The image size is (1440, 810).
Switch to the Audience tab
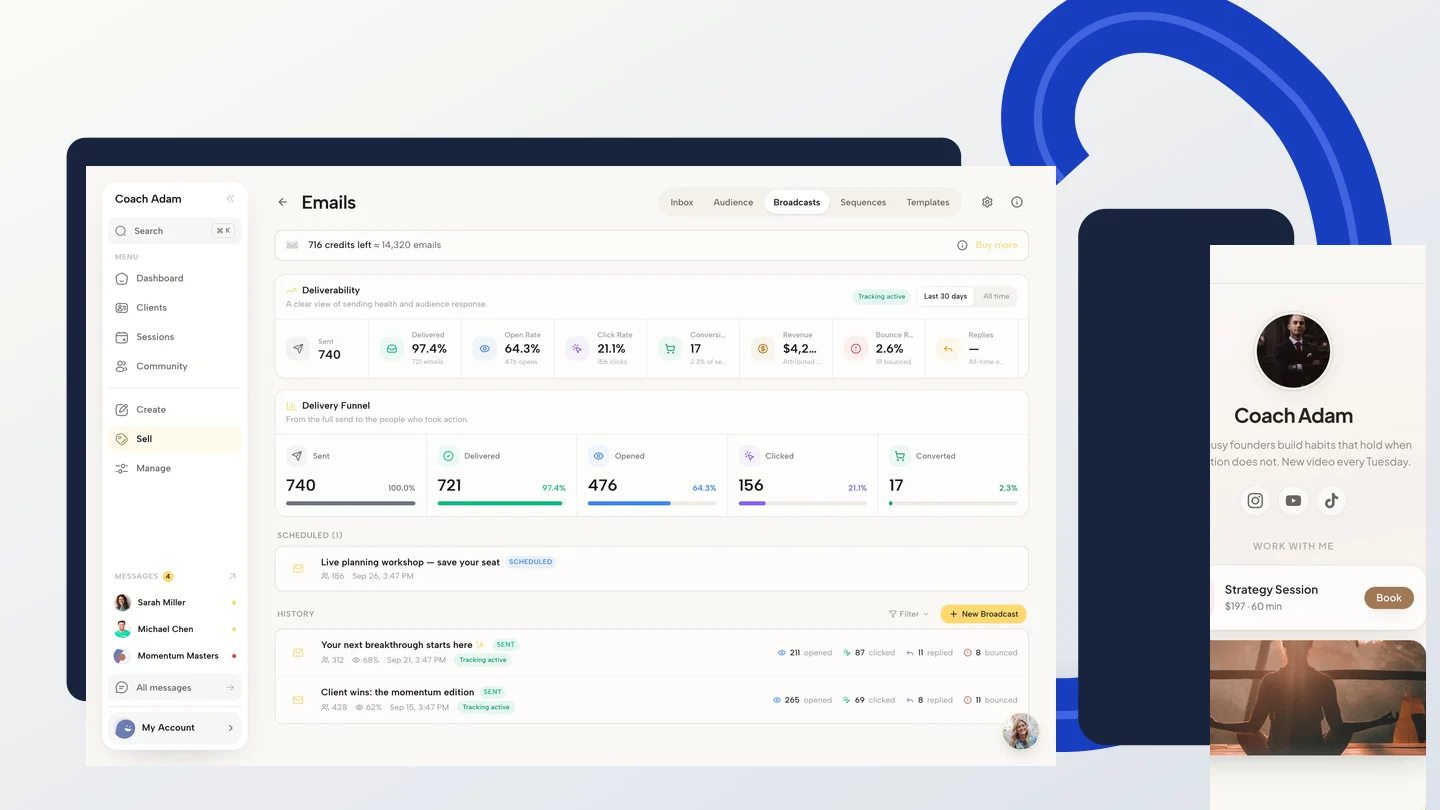click(733, 202)
